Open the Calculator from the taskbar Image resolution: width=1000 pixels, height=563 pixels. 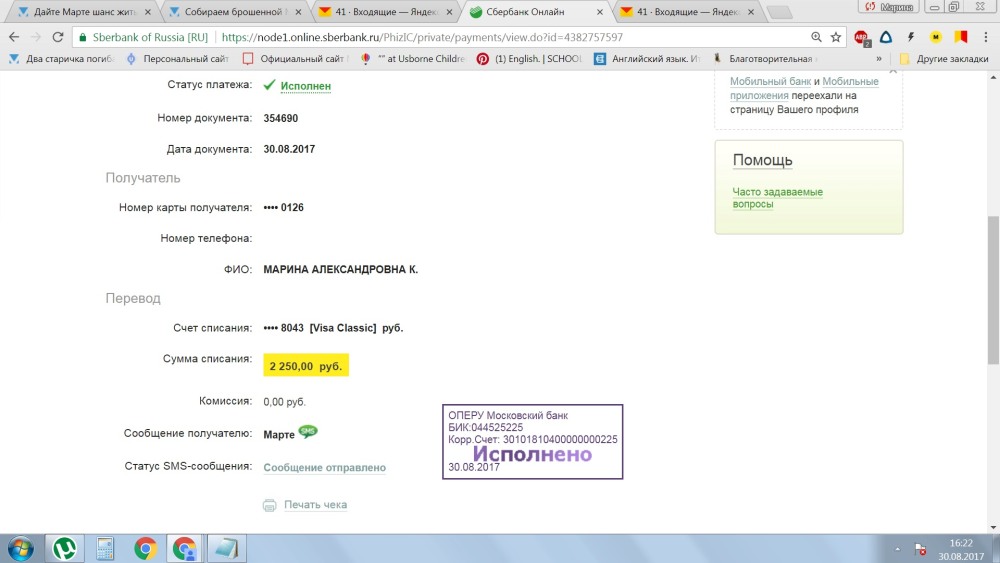point(105,548)
